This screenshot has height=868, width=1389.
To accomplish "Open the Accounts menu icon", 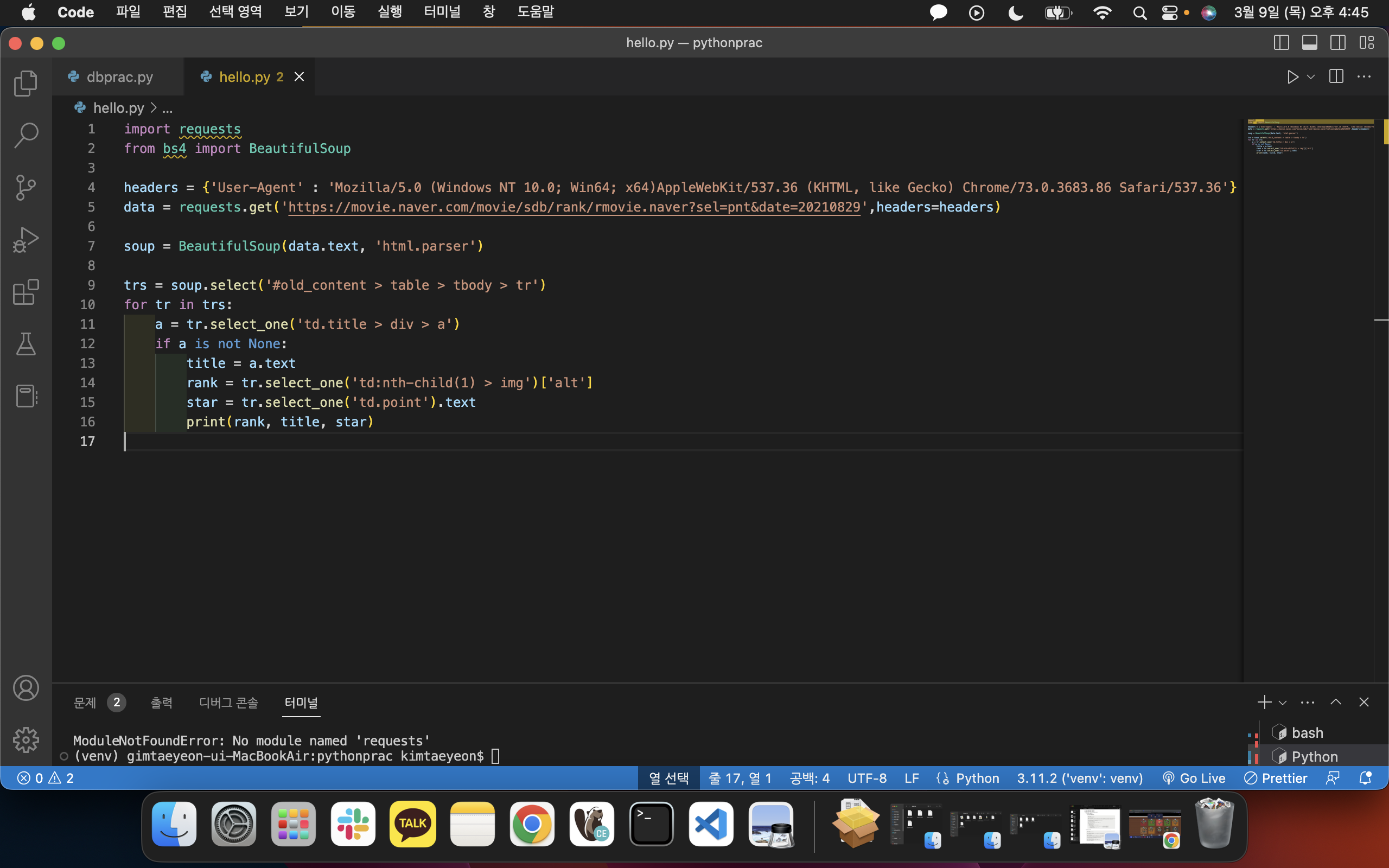I will click(x=26, y=688).
